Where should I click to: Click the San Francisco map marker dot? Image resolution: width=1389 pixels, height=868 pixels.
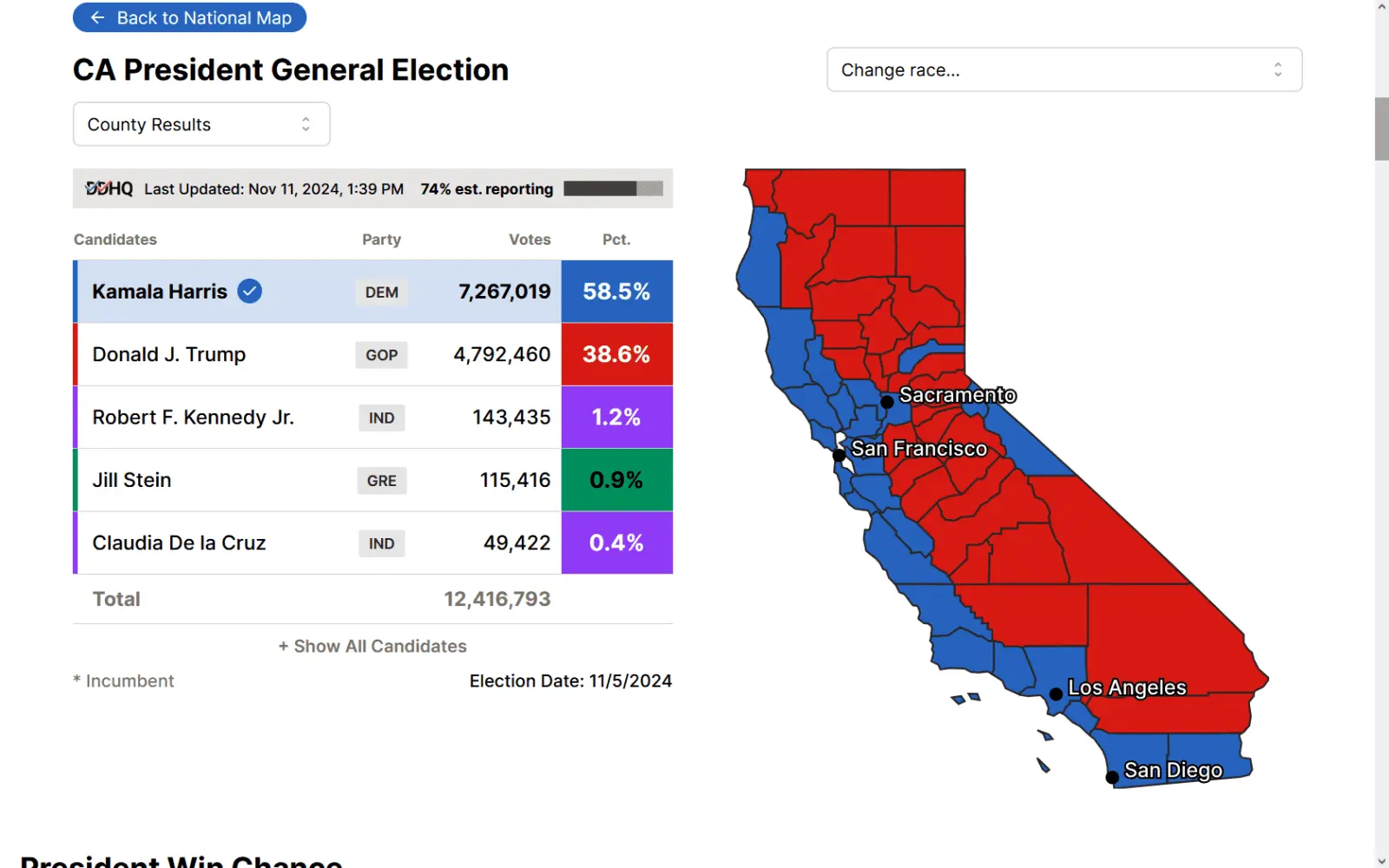[x=839, y=455]
